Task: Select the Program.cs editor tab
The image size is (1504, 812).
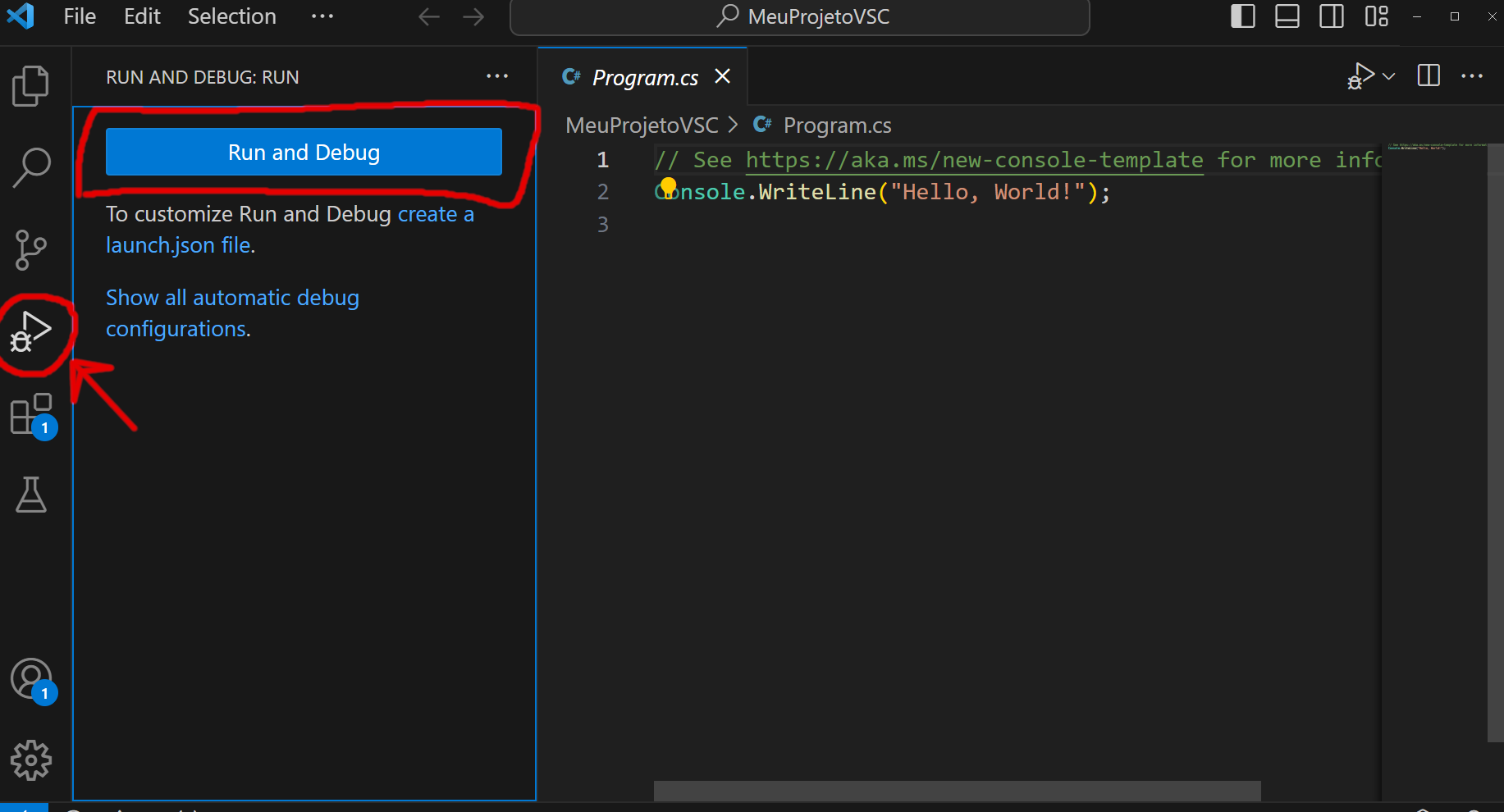Action: 645,76
